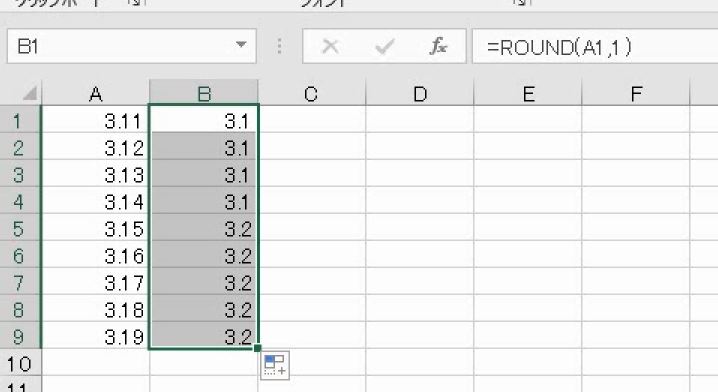Select column B header
This screenshot has height=392, width=718.
[x=204, y=93]
